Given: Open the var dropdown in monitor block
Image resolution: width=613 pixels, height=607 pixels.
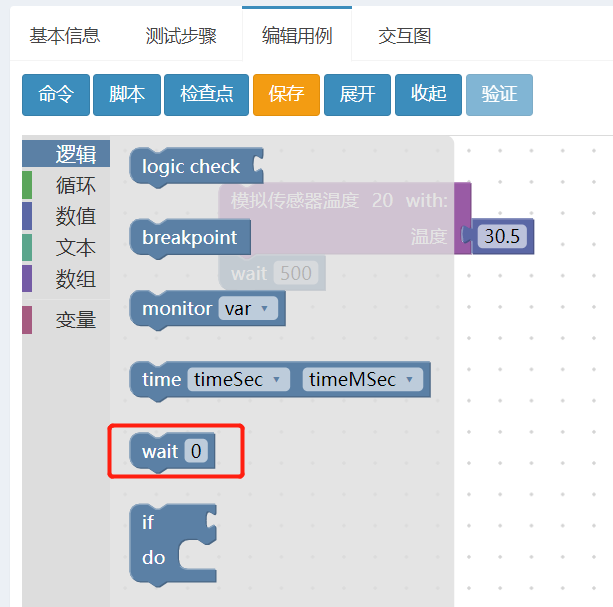Looking at the screenshot, I should (x=248, y=309).
